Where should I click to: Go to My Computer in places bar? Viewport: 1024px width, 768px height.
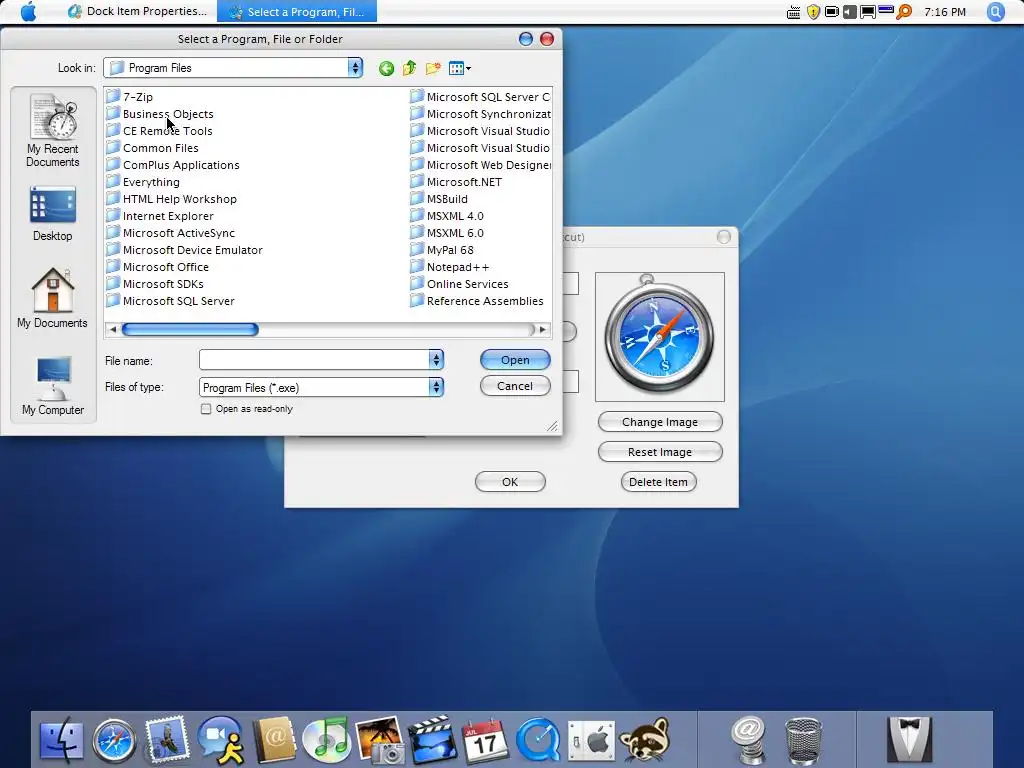(x=53, y=386)
